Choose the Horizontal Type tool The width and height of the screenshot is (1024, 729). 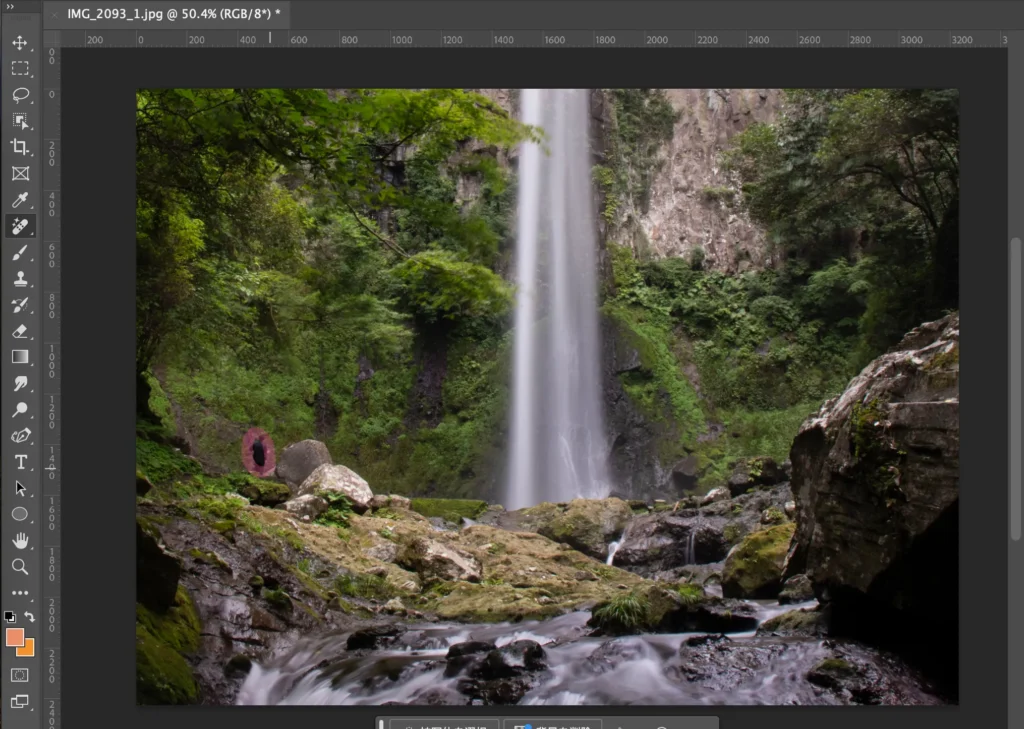(x=20, y=462)
